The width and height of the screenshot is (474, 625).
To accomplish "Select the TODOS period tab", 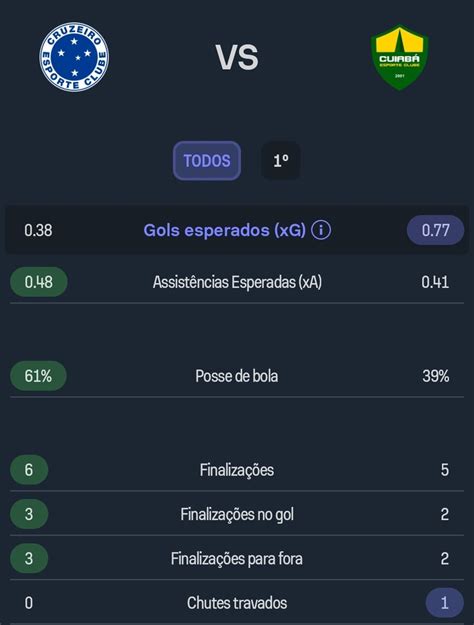I will coord(207,161).
